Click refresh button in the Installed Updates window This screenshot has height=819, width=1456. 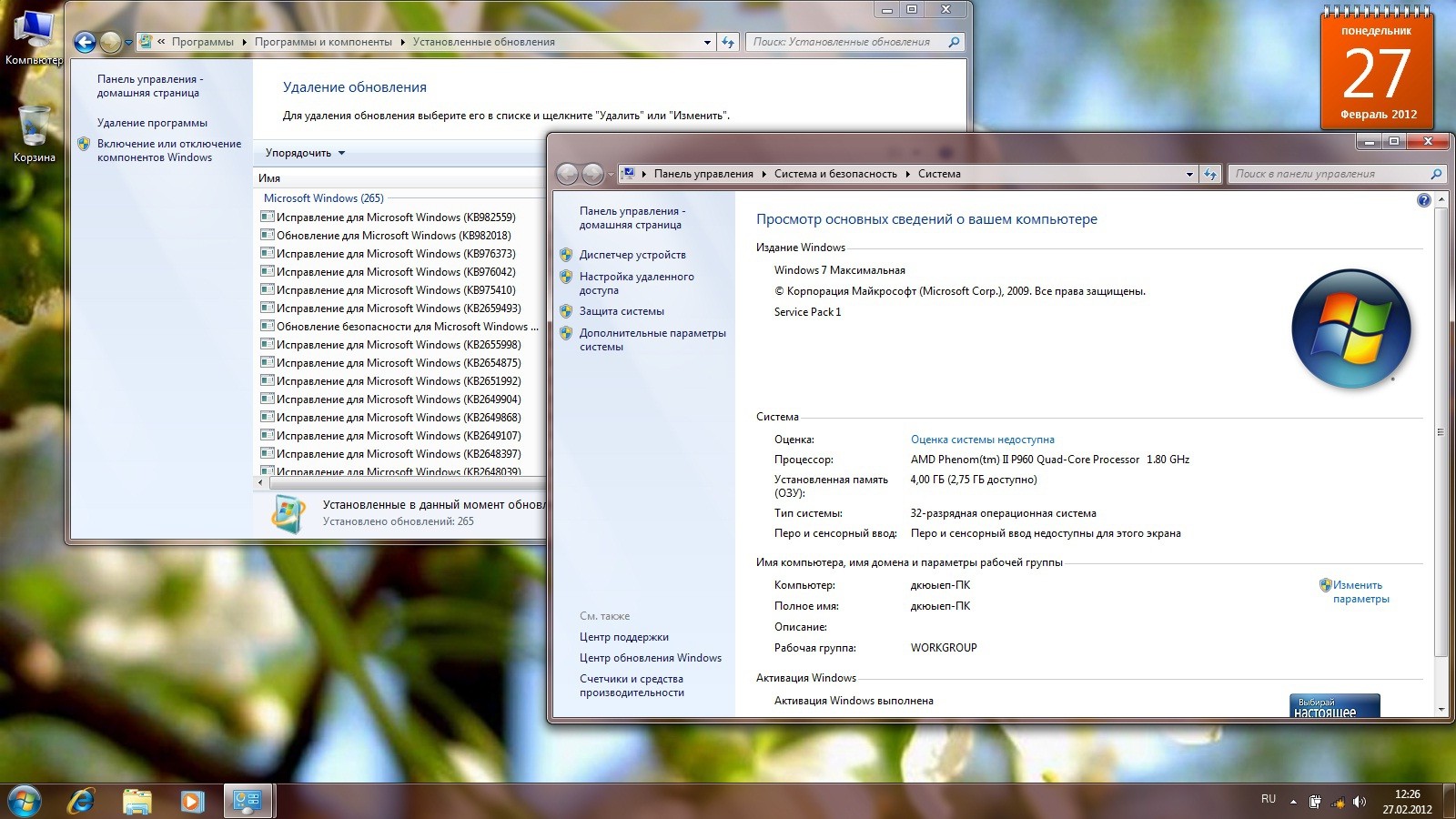click(728, 42)
